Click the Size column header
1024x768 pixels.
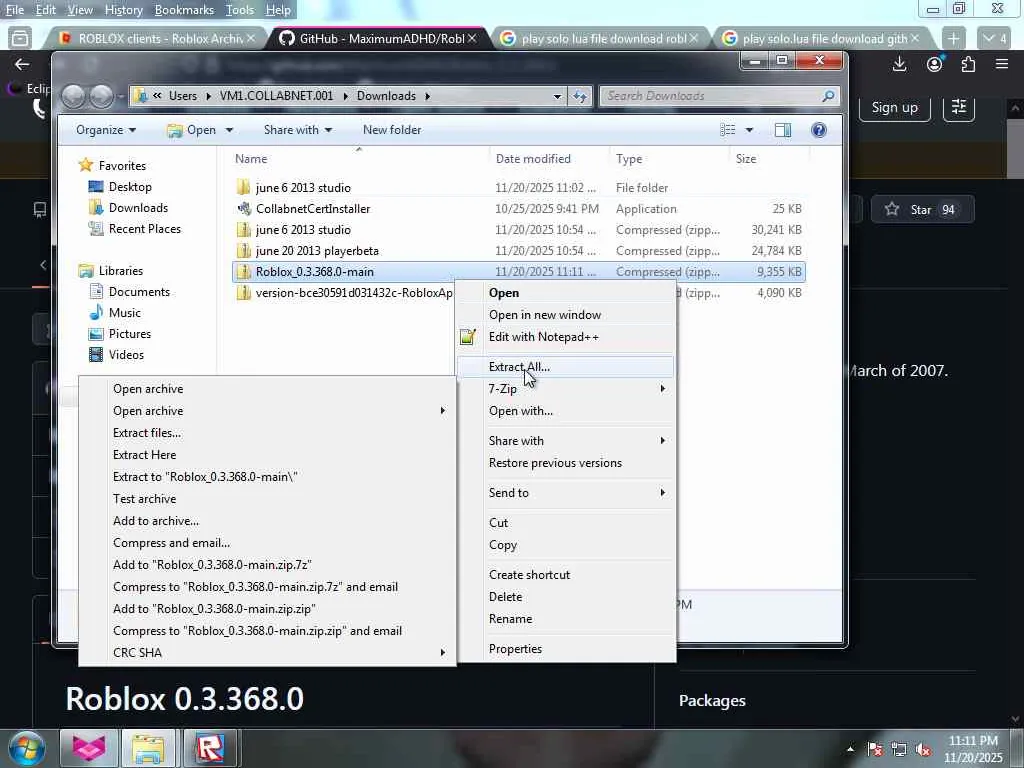point(767,159)
